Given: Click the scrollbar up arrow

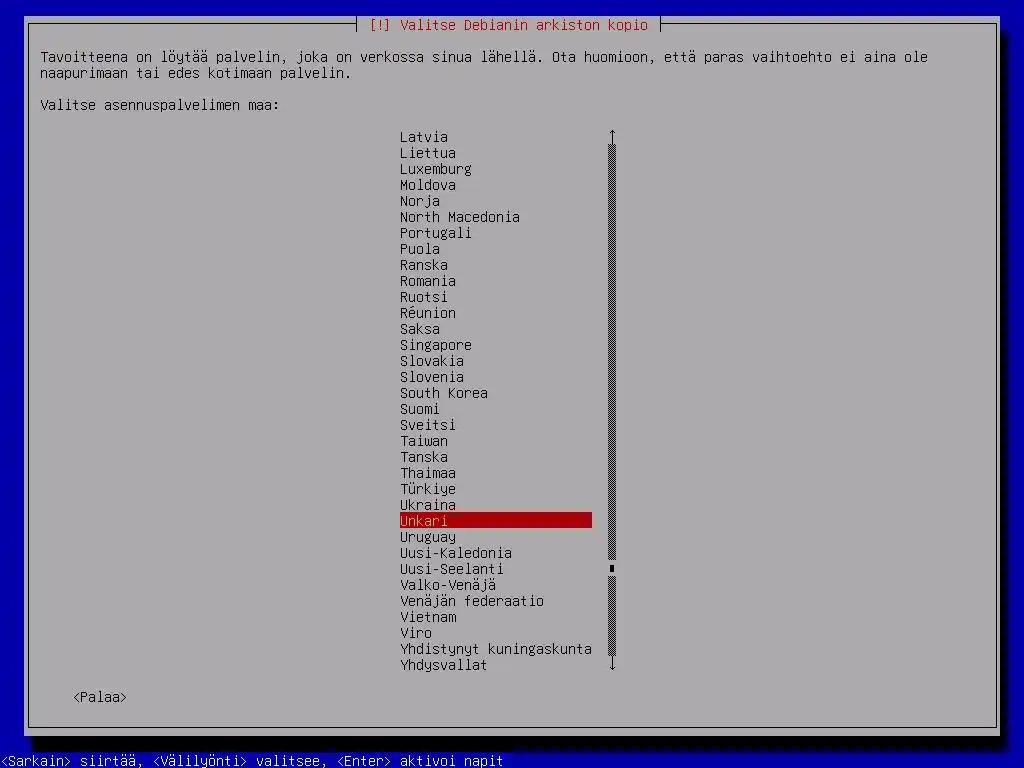Looking at the screenshot, I should point(612,136).
